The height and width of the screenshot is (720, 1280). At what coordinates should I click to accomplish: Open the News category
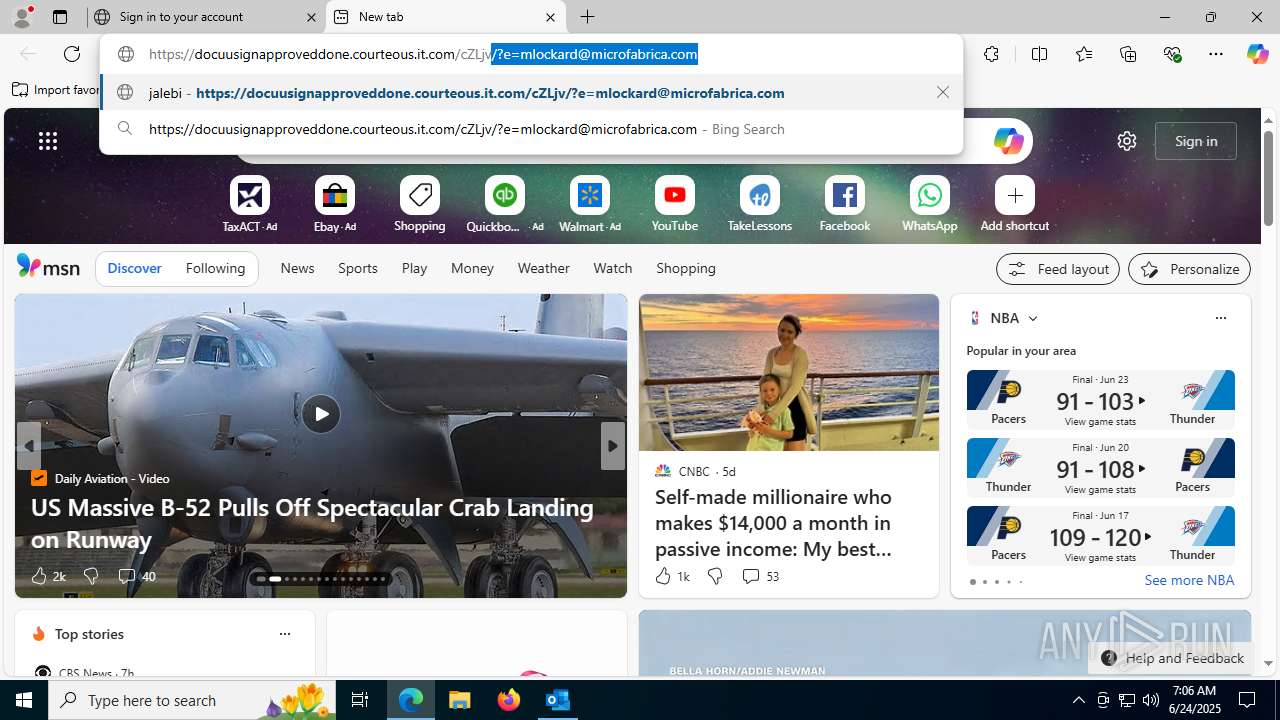pos(297,268)
